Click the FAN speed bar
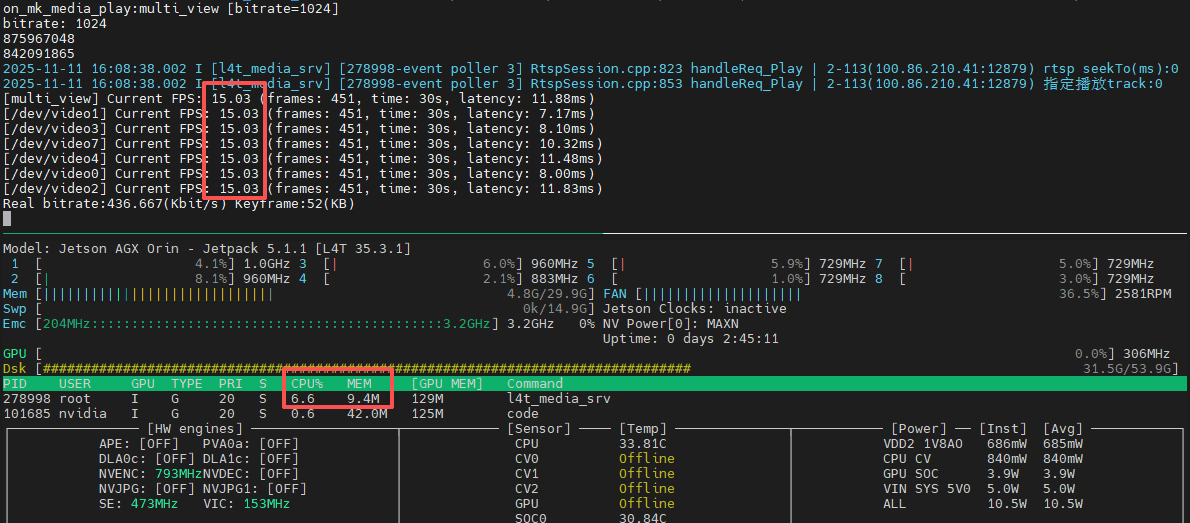The width and height of the screenshot is (1190, 523). click(720, 294)
